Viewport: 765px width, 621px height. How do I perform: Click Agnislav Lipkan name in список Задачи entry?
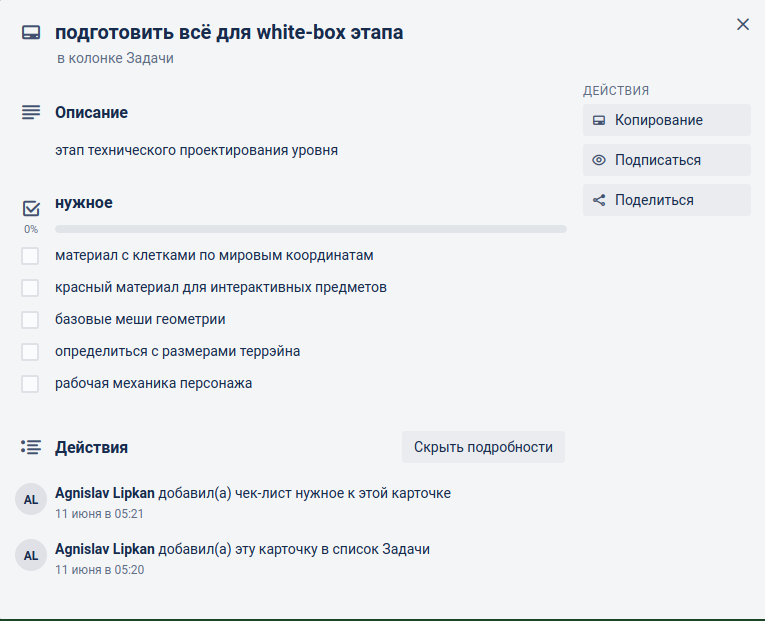(x=104, y=549)
